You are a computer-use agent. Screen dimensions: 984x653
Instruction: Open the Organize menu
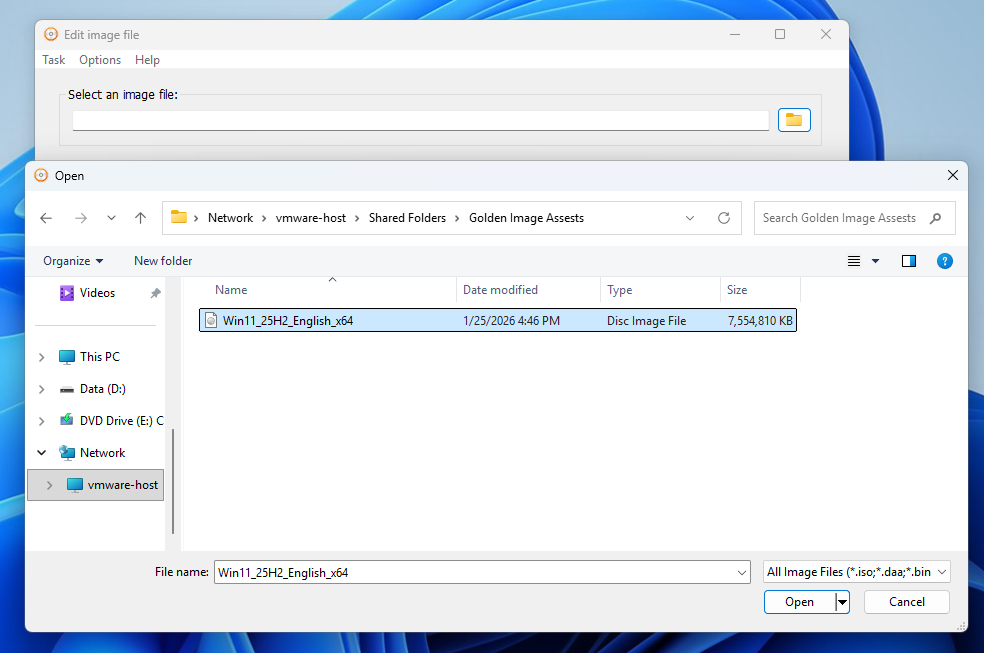[x=73, y=261]
